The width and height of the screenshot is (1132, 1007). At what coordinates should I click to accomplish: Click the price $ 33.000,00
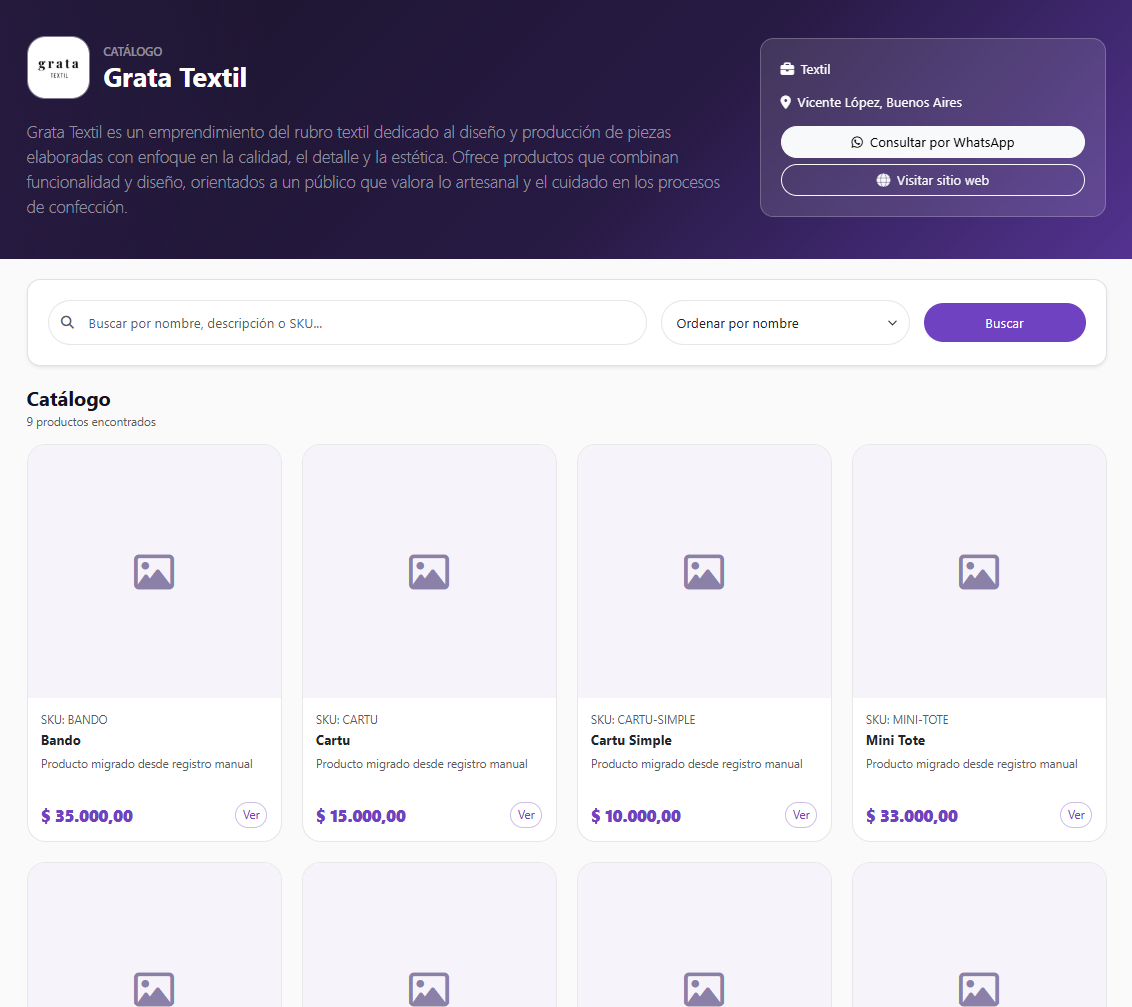912,816
